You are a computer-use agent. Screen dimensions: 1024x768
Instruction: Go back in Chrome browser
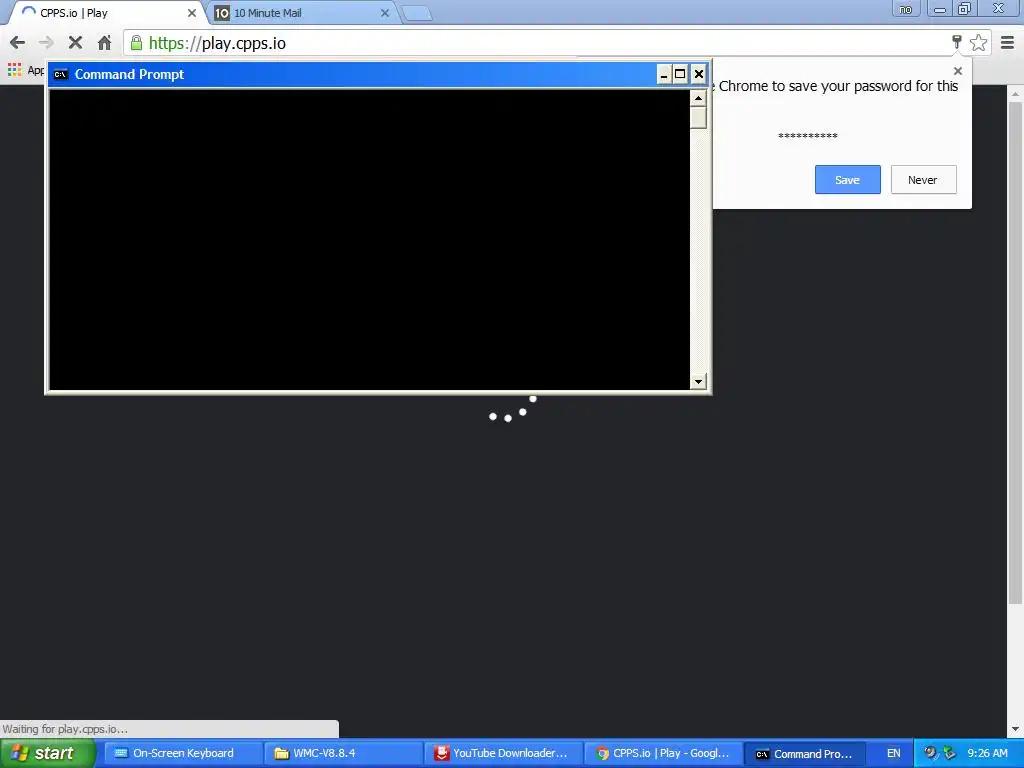18,43
